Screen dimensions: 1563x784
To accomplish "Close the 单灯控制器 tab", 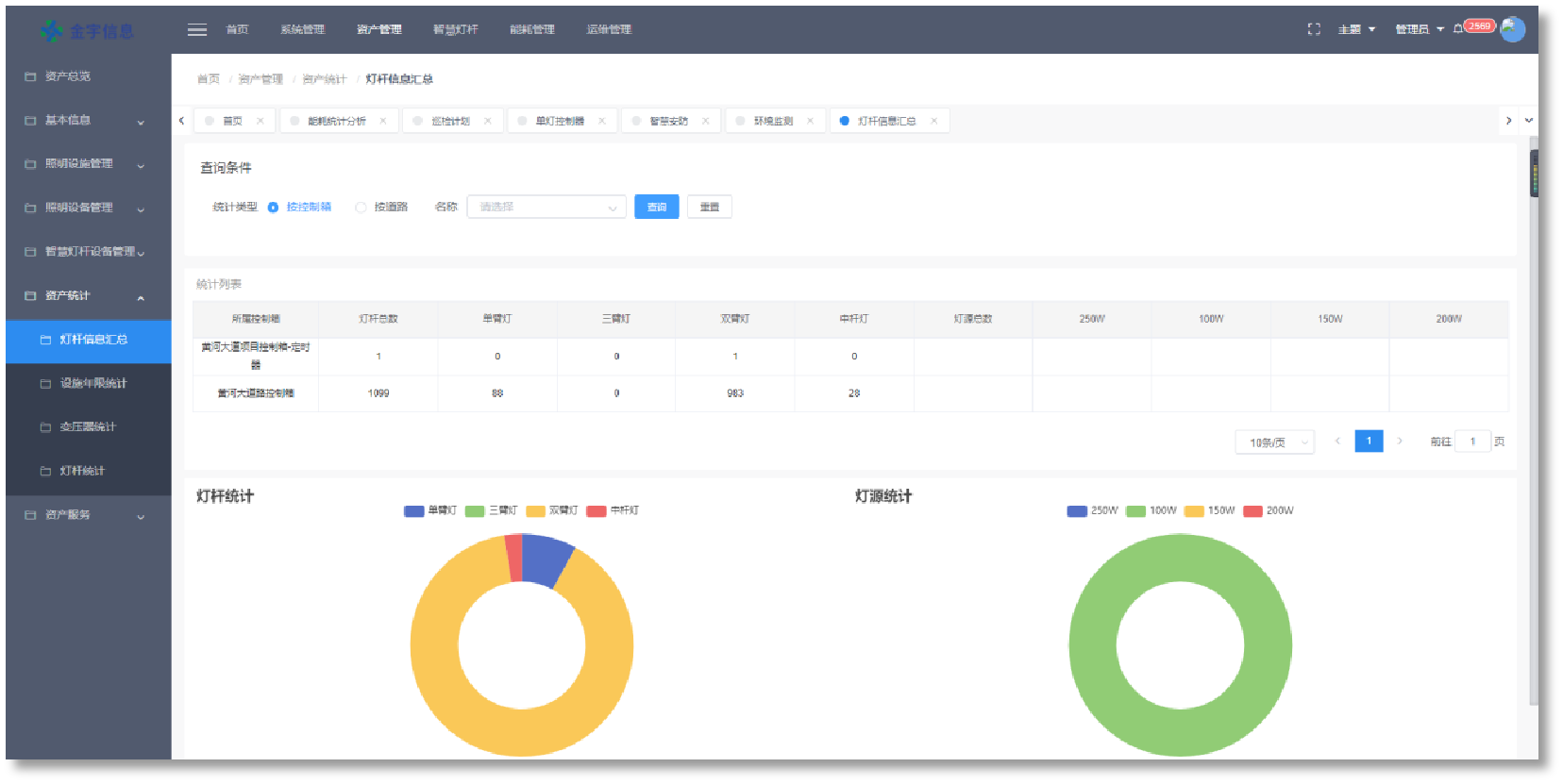I will click(x=602, y=121).
